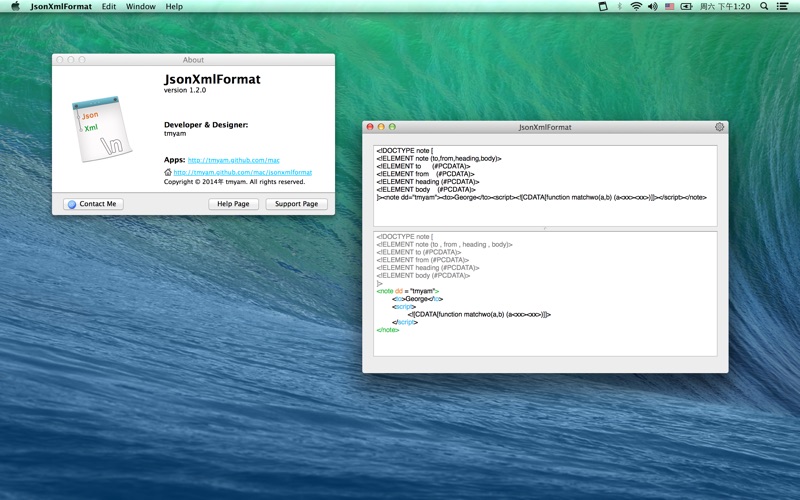800x500 pixels.
Task: Open the Help Page button
Action: pos(233,204)
